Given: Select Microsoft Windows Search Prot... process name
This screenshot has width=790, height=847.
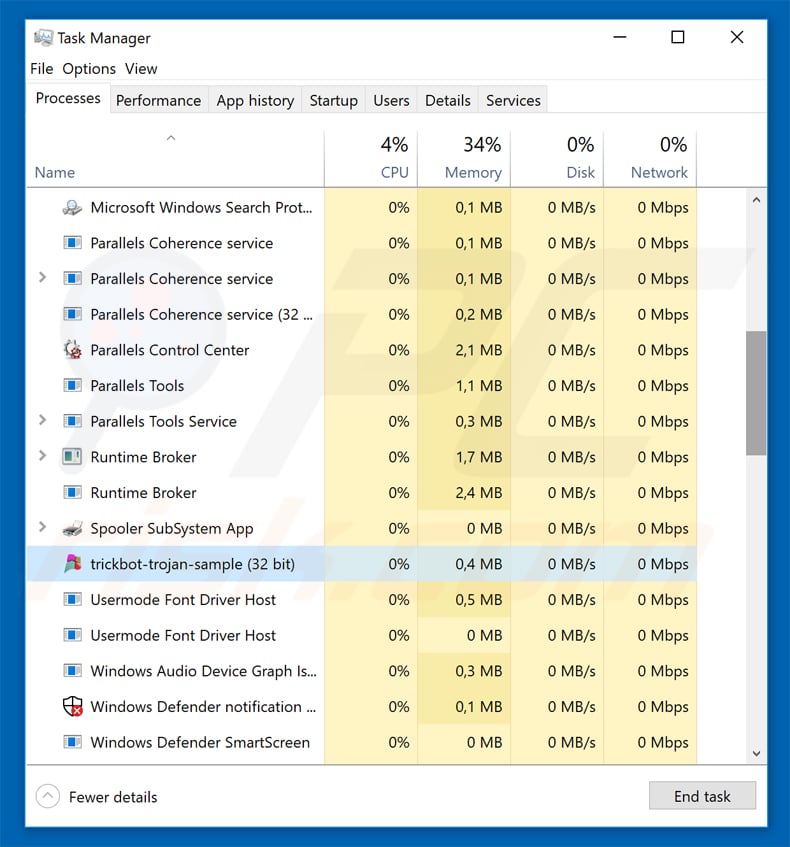Looking at the screenshot, I should tap(201, 207).
